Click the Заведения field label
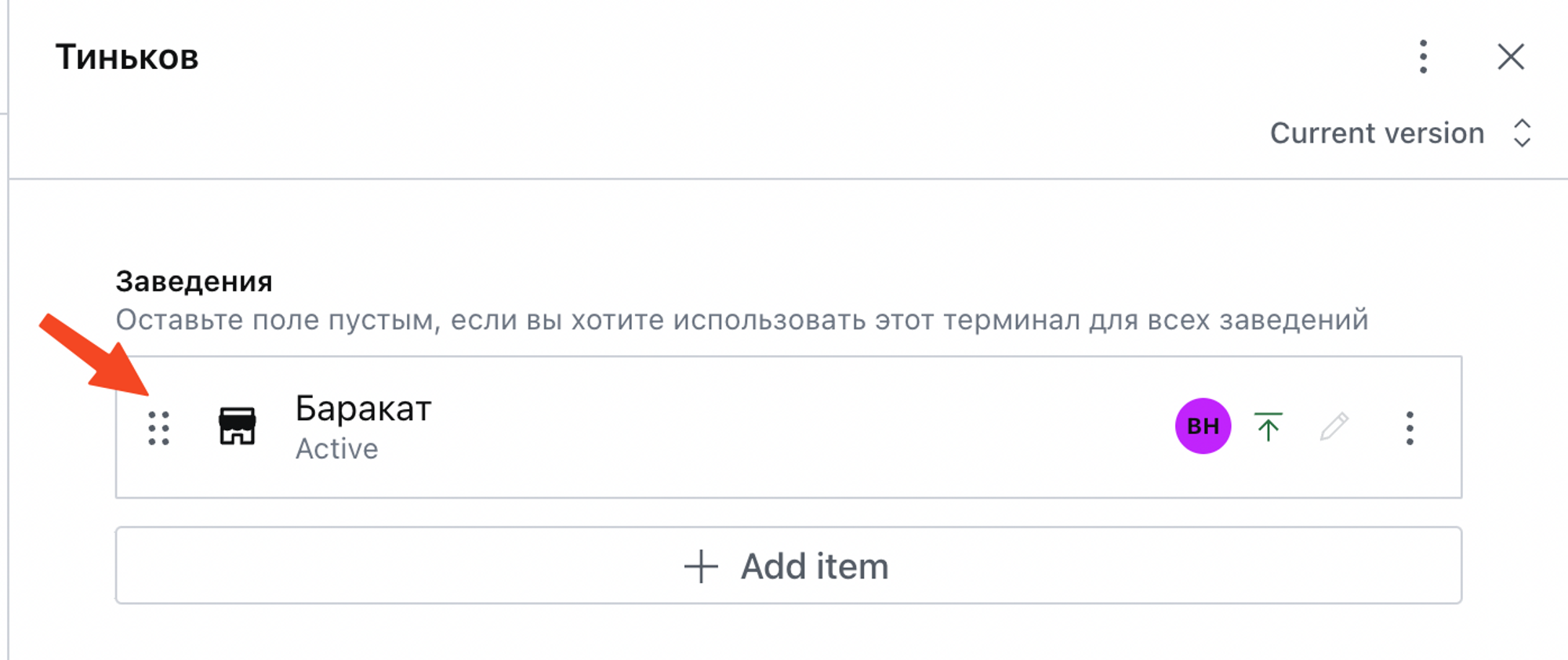The width and height of the screenshot is (1568, 660). [x=194, y=281]
